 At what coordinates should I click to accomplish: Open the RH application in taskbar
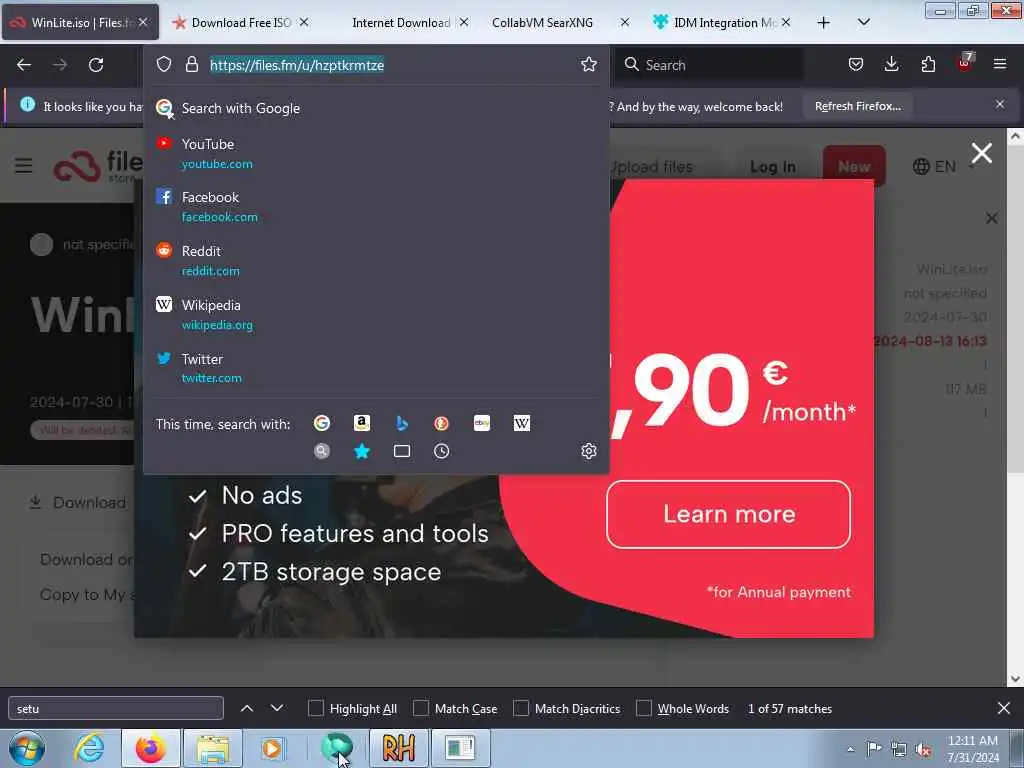(398, 748)
